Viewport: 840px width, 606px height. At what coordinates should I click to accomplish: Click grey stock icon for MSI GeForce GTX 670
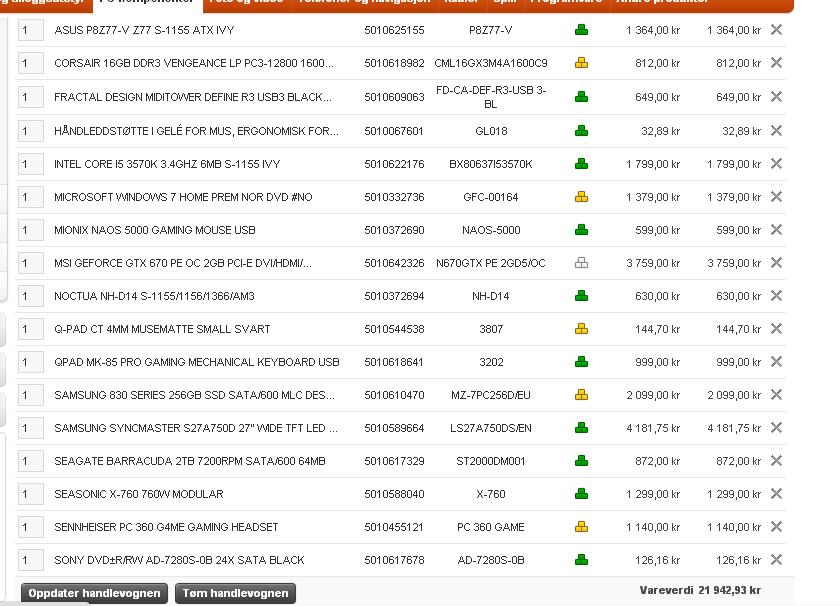pyautogui.click(x=581, y=263)
